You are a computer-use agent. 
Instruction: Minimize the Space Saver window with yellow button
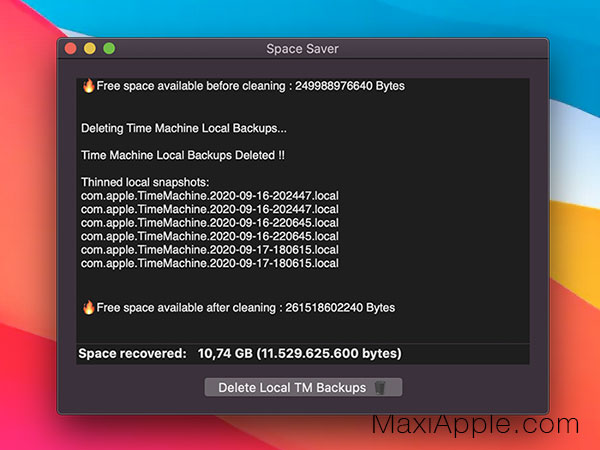pyautogui.click(x=90, y=49)
